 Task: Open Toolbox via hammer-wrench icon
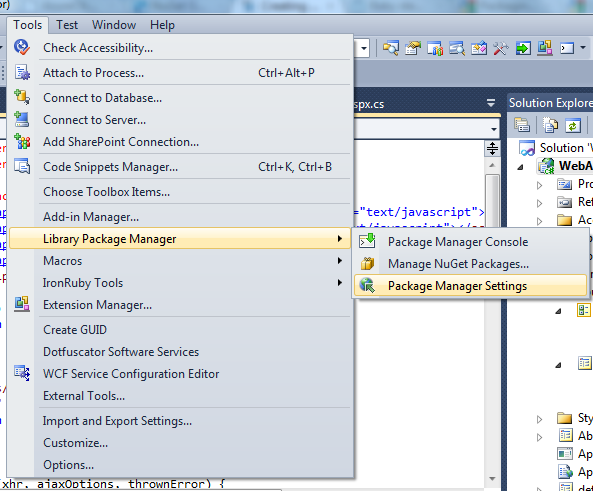coord(501,48)
